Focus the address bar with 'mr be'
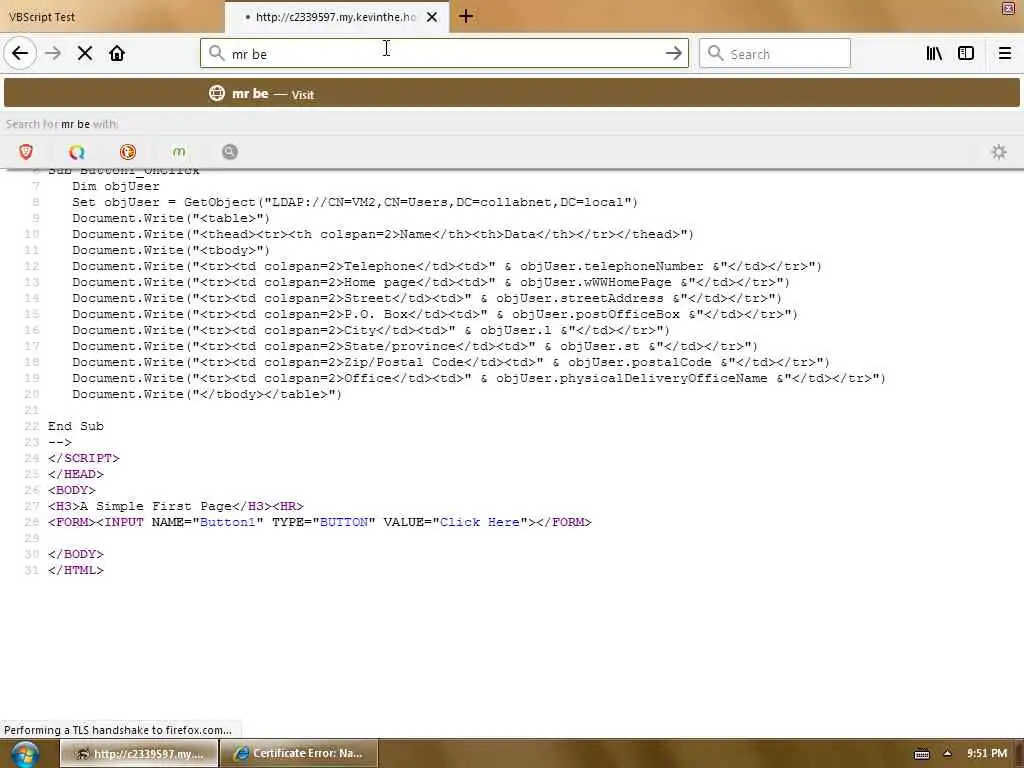 pos(444,54)
